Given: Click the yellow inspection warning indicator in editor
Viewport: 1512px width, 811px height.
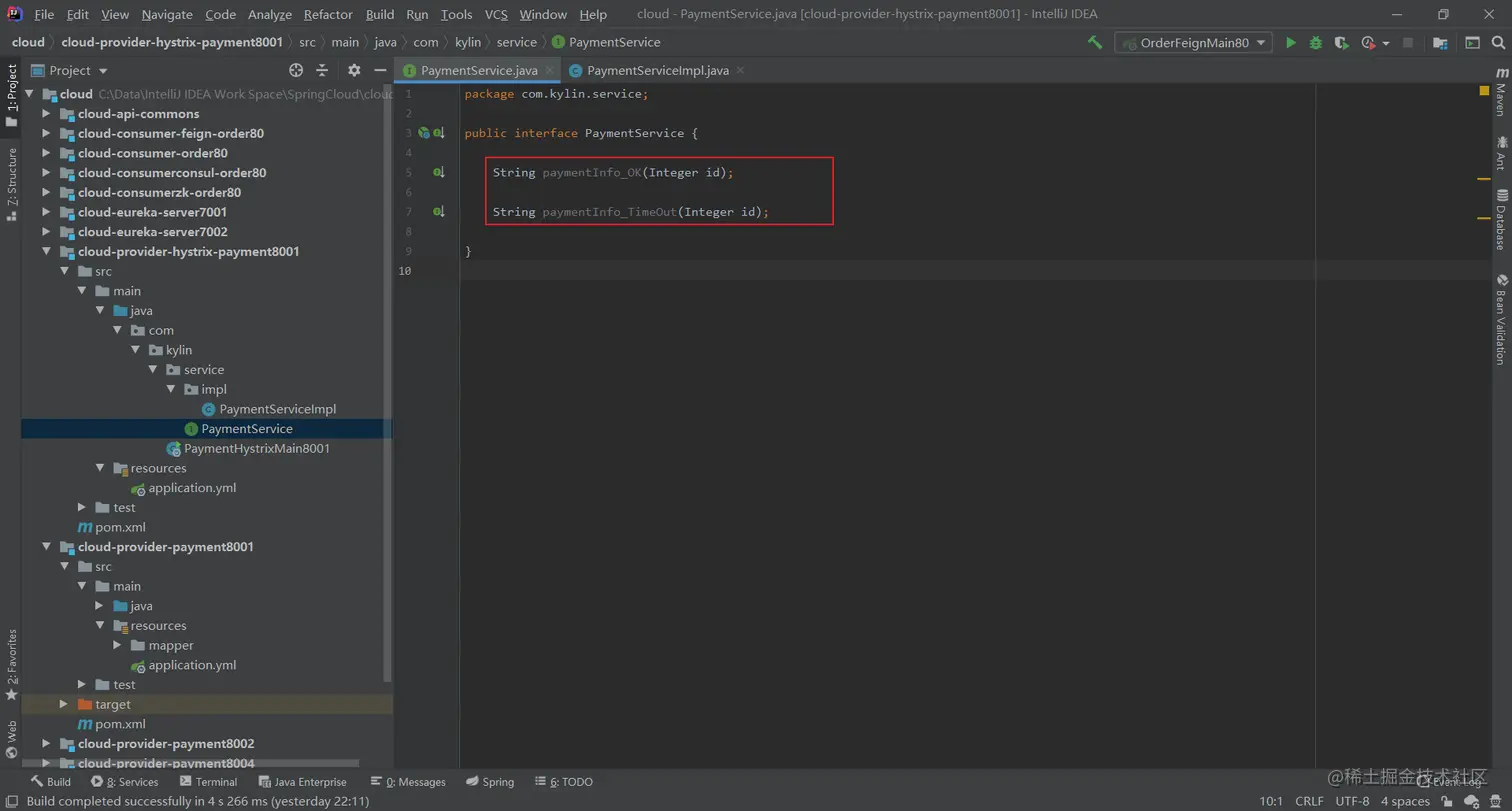Looking at the screenshot, I should click(1484, 91).
